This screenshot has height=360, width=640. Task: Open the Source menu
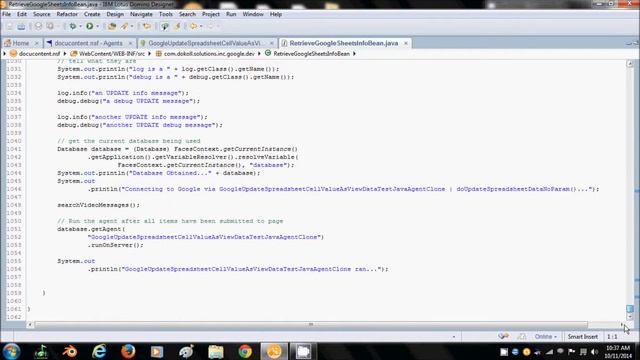[42, 14]
